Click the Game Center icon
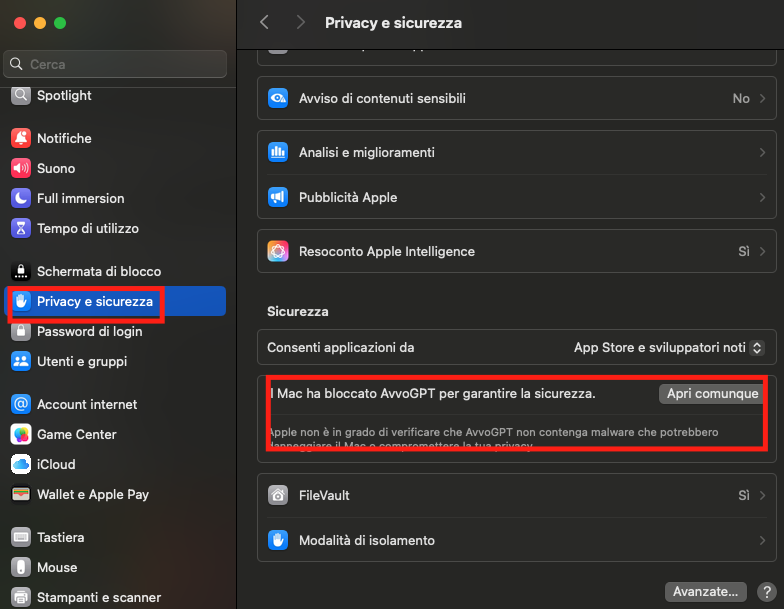This screenshot has height=609, width=784. 21,434
